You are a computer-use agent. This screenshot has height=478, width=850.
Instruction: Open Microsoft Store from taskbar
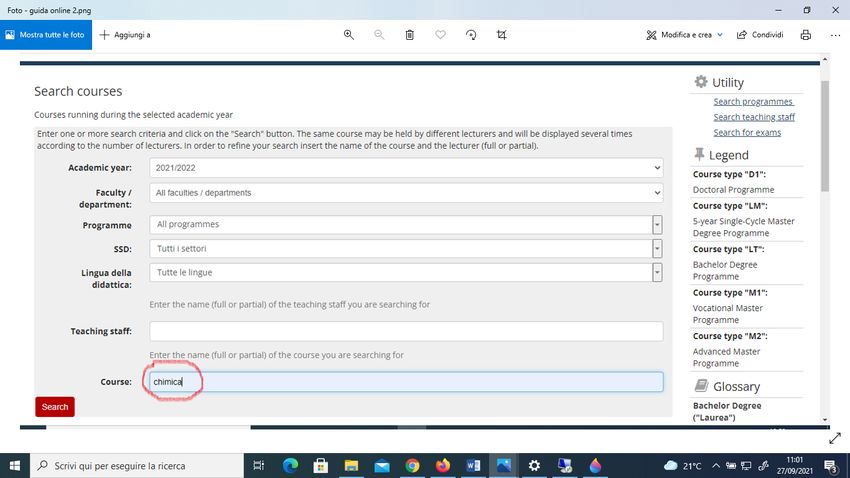pyautogui.click(x=320, y=466)
